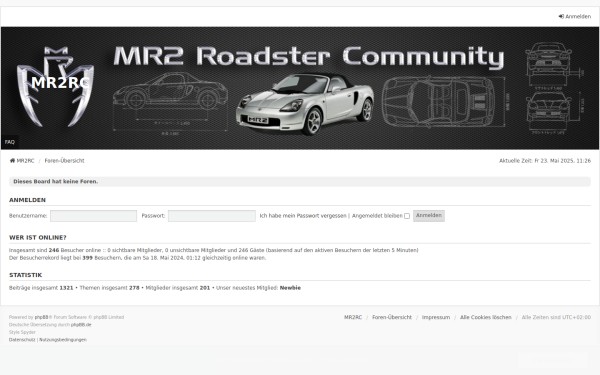Open Foren-Übersicht in the breadcrumb
Viewport: 600px width, 375px height.
click(x=64, y=161)
